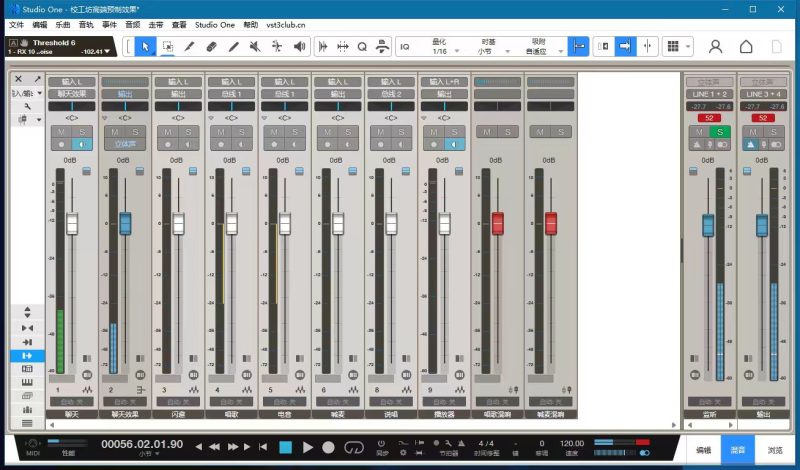800x470 pixels.
Task: Click channel 2 blue volume fader
Action: pyautogui.click(x=125, y=224)
